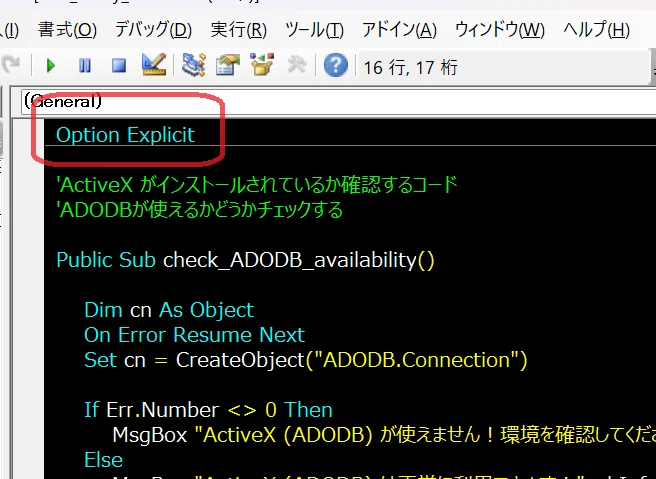Screen dimensions: 656x479
Task: Click the MsgBox ActiveX (ADODB) が使えません line
Action: click(384, 435)
